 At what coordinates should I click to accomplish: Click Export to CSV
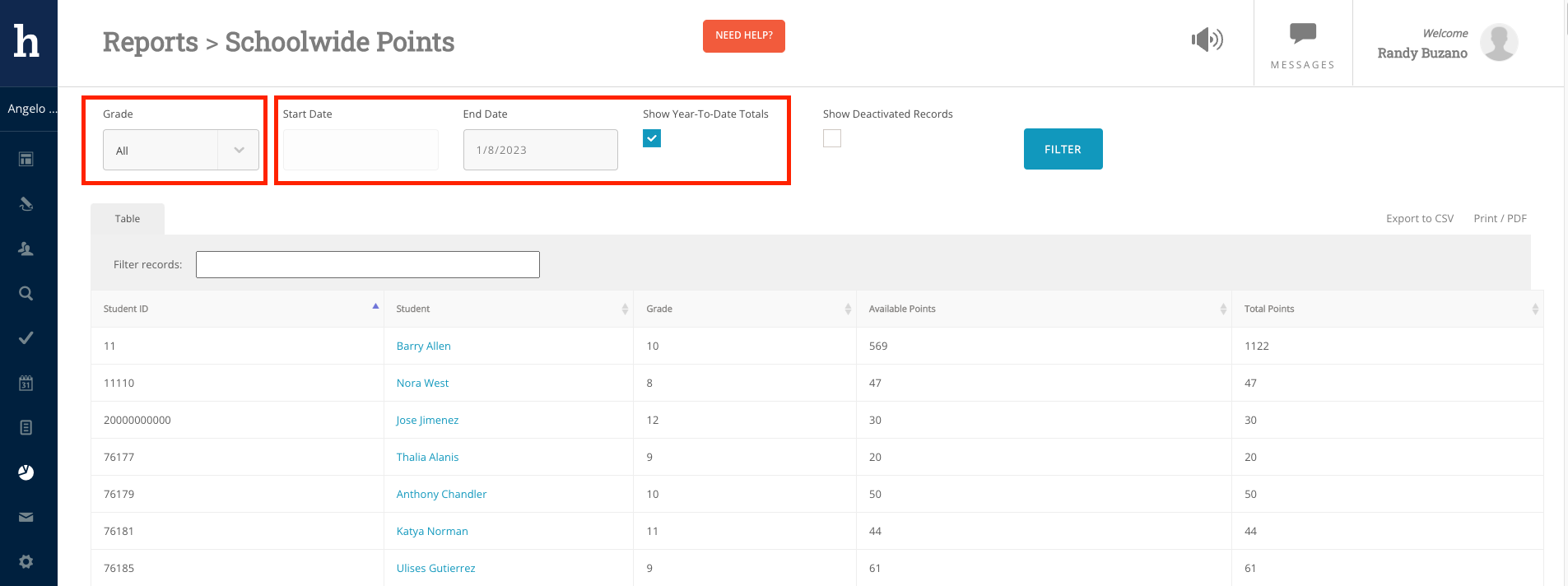coord(1419,218)
